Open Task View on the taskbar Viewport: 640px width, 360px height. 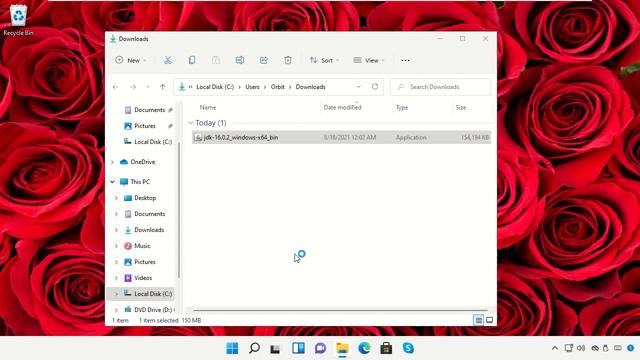pyautogui.click(x=276, y=348)
